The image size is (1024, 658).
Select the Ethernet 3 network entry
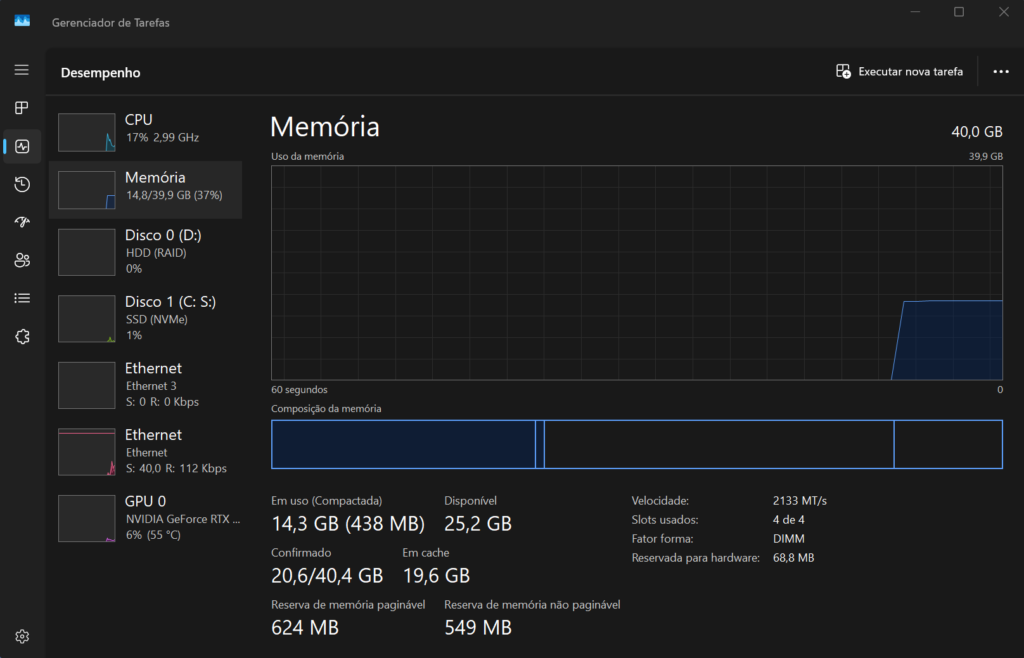point(146,385)
